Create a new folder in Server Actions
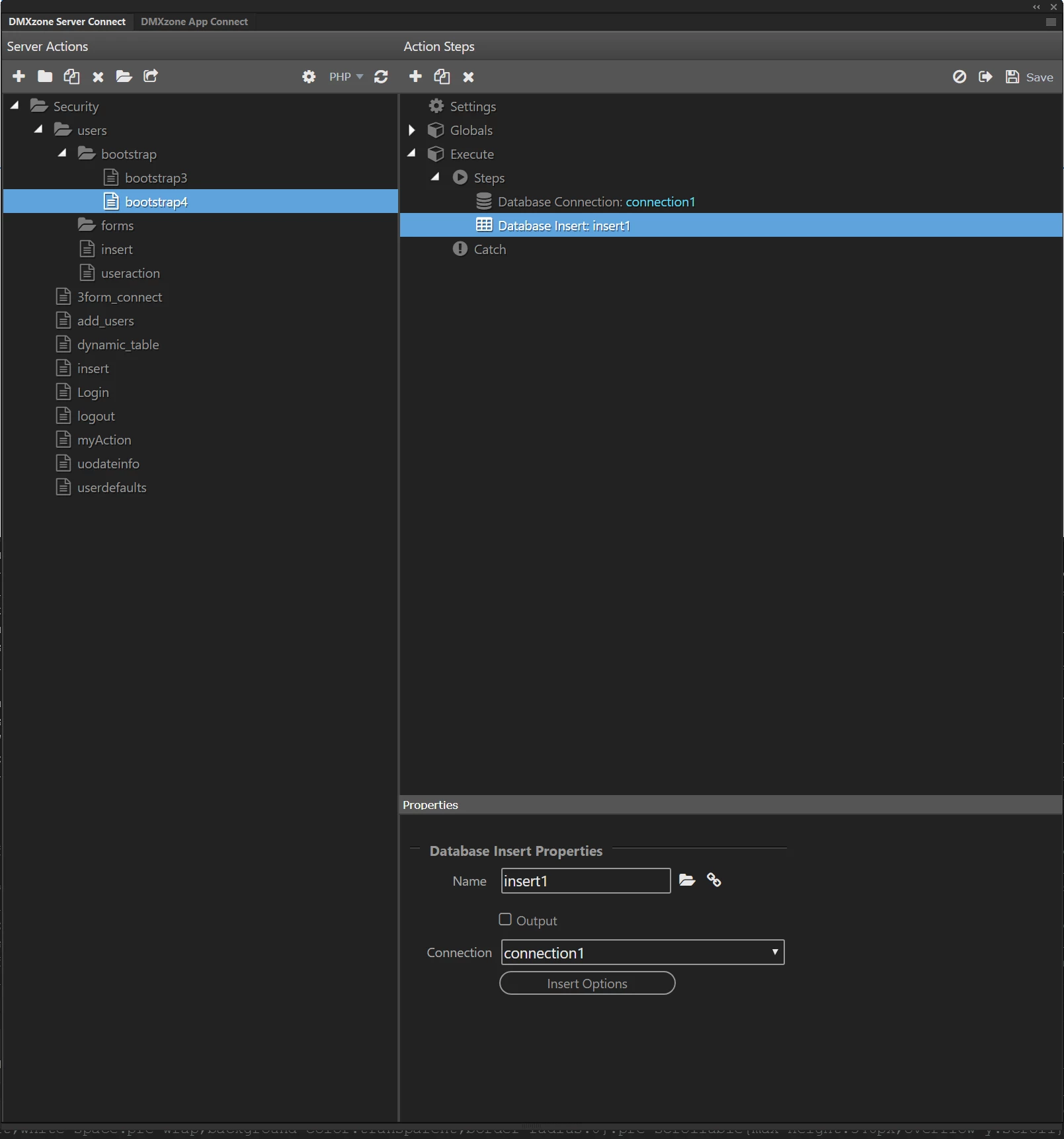The width and height of the screenshot is (1064, 1139). (45, 77)
